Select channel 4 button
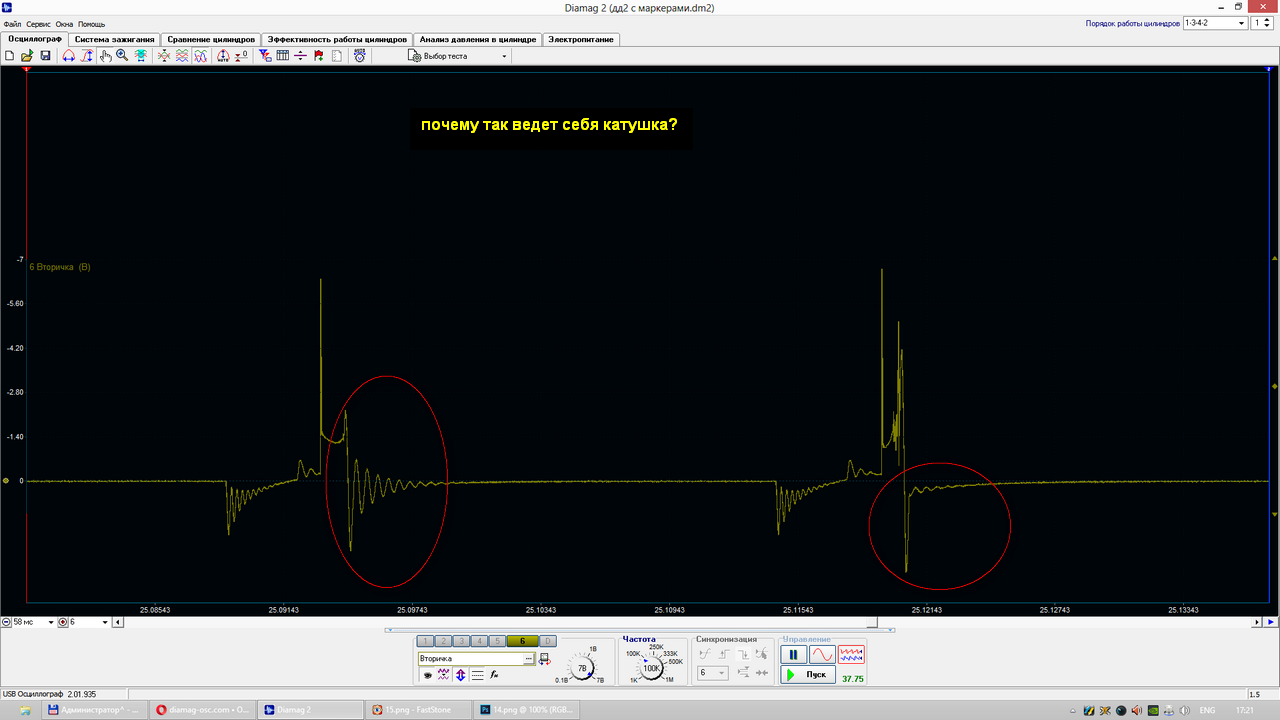1280x720 pixels. tap(479, 641)
